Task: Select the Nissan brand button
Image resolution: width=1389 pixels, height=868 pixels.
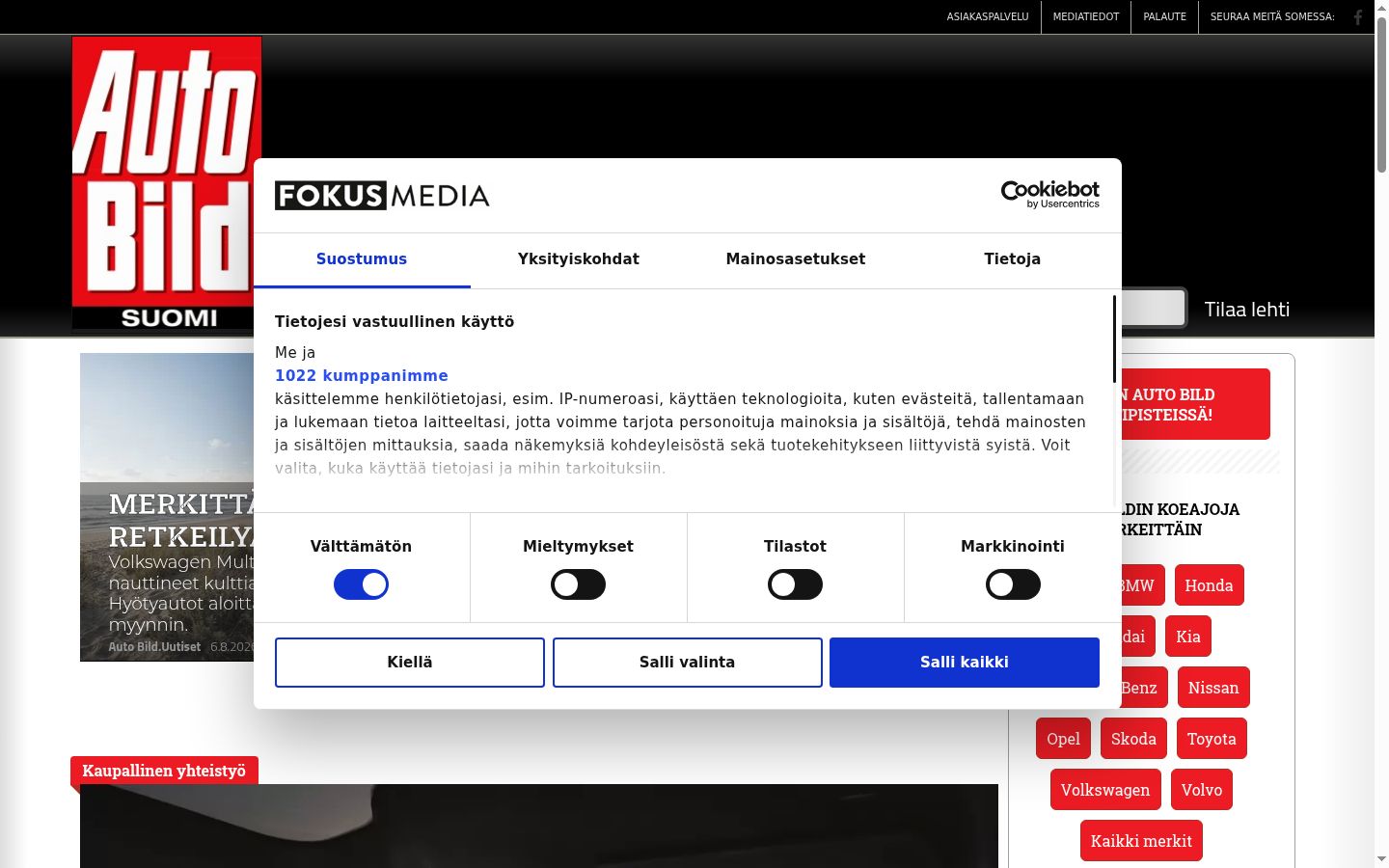Action: click(1213, 688)
